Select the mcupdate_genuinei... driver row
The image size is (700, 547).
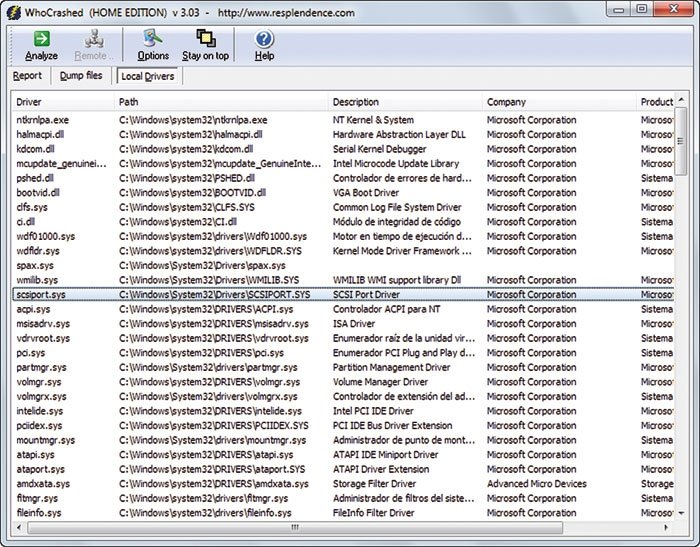pos(343,163)
